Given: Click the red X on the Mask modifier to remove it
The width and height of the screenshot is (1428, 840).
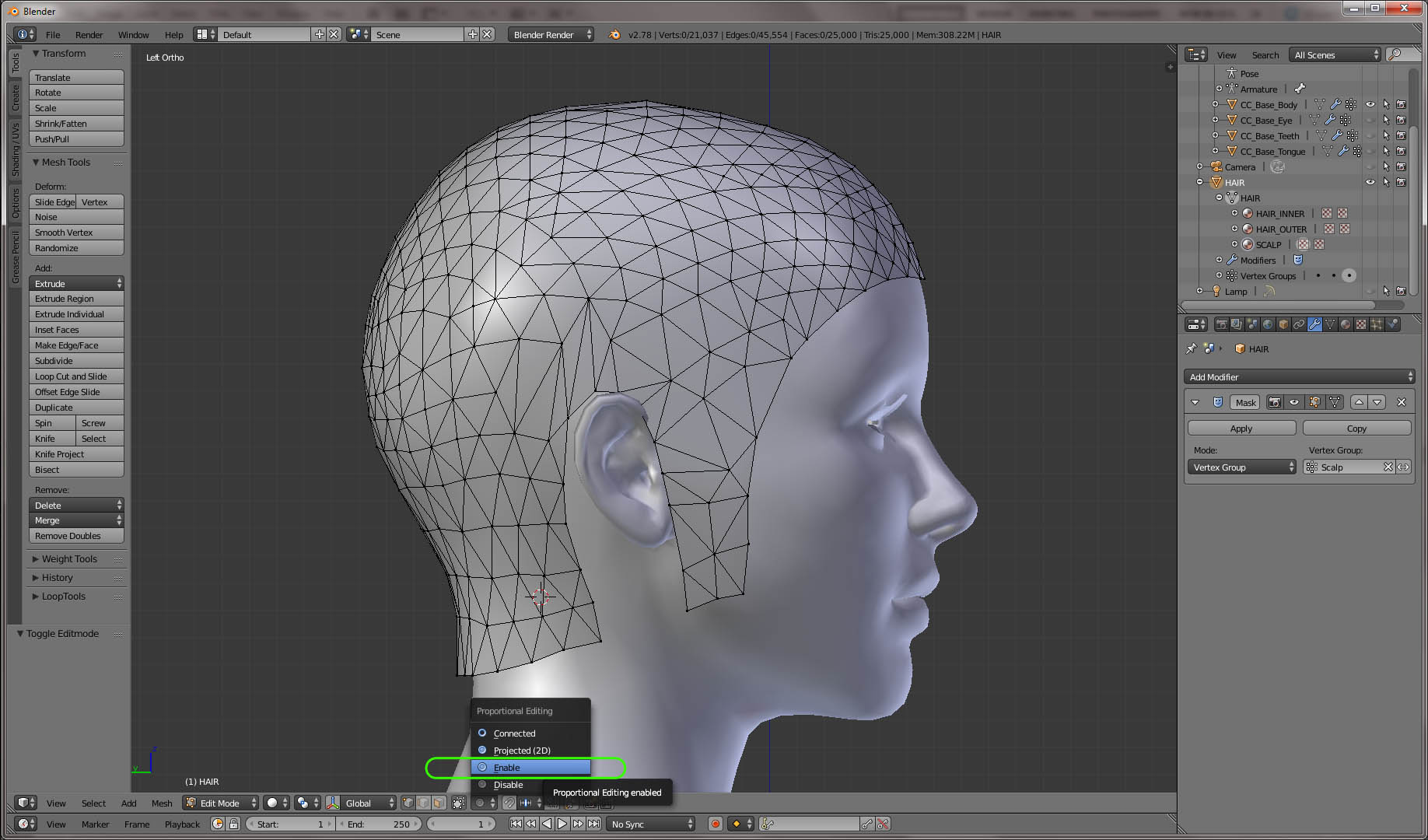Looking at the screenshot, I should pyautogui.click(x=1402, y=402).
